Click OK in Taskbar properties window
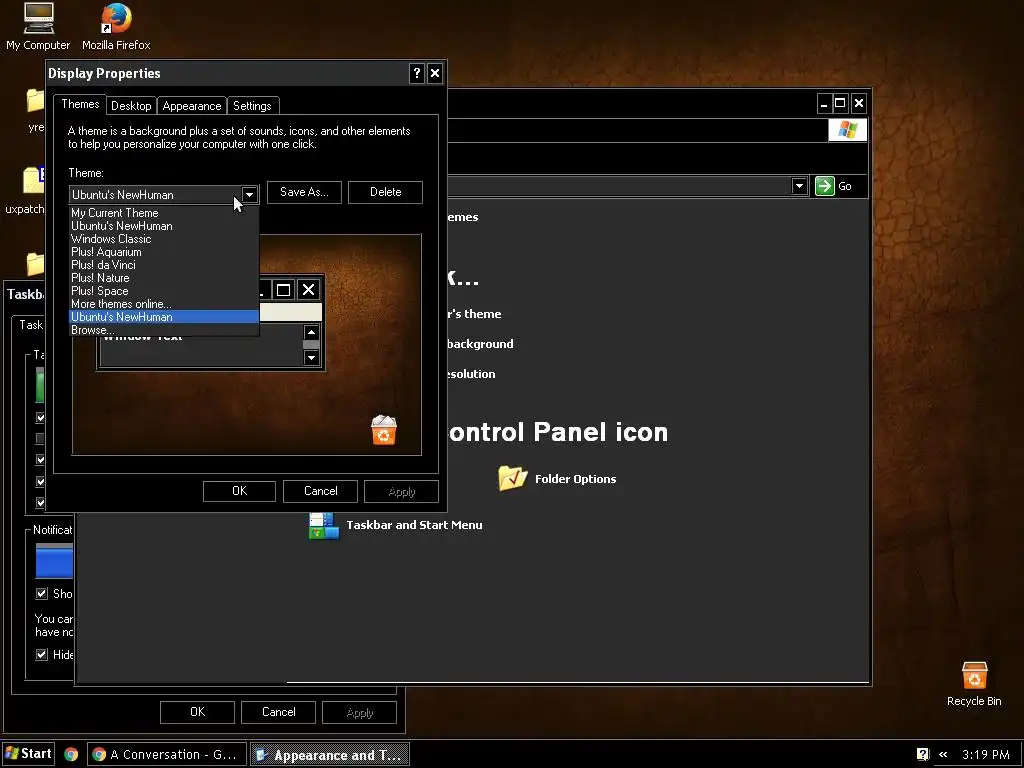 pyautogui.click(x=197, y=712)
